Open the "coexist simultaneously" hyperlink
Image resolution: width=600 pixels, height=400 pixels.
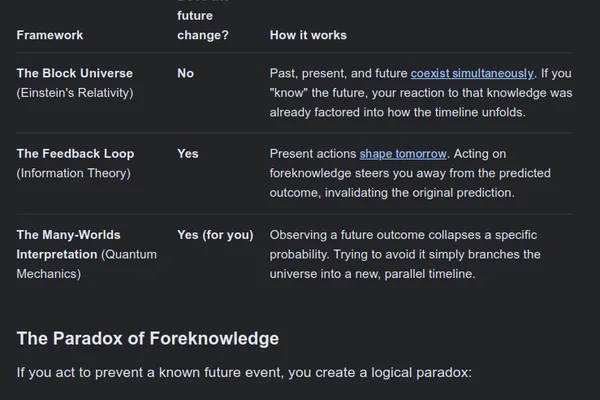click(472, 73)
